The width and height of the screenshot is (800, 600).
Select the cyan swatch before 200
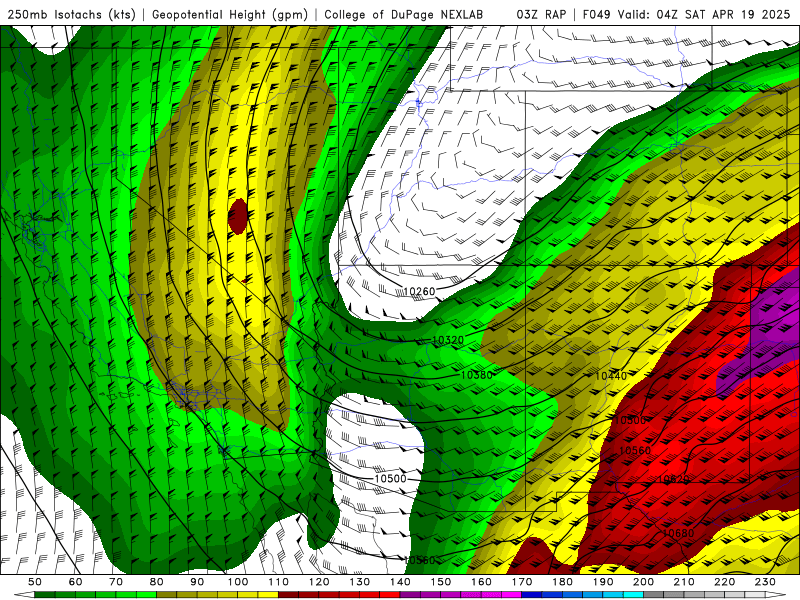click(633, 593)
